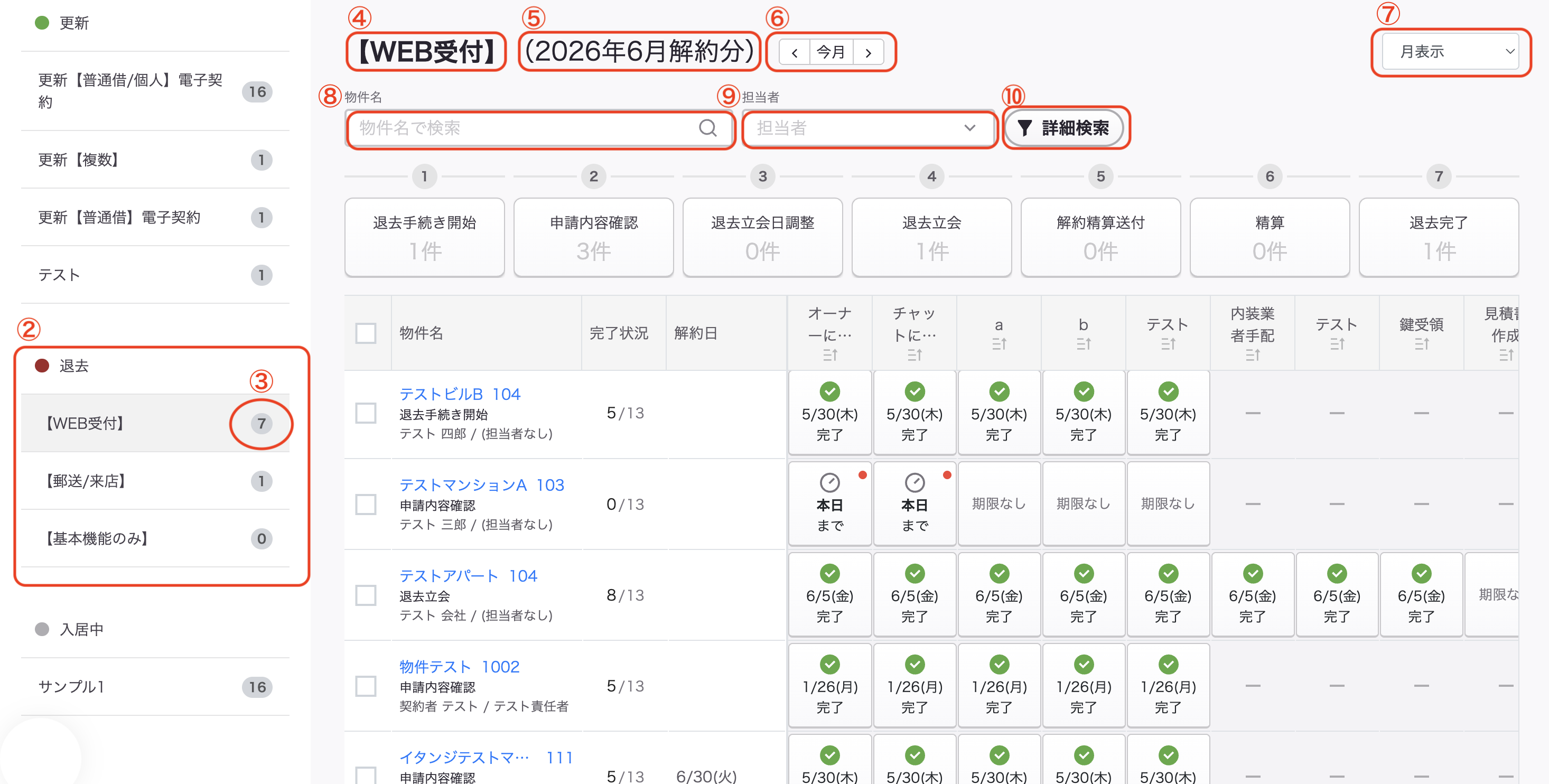Click the search magnifier icon in property field
1549x784 pixels.
[x=708, y=128]
